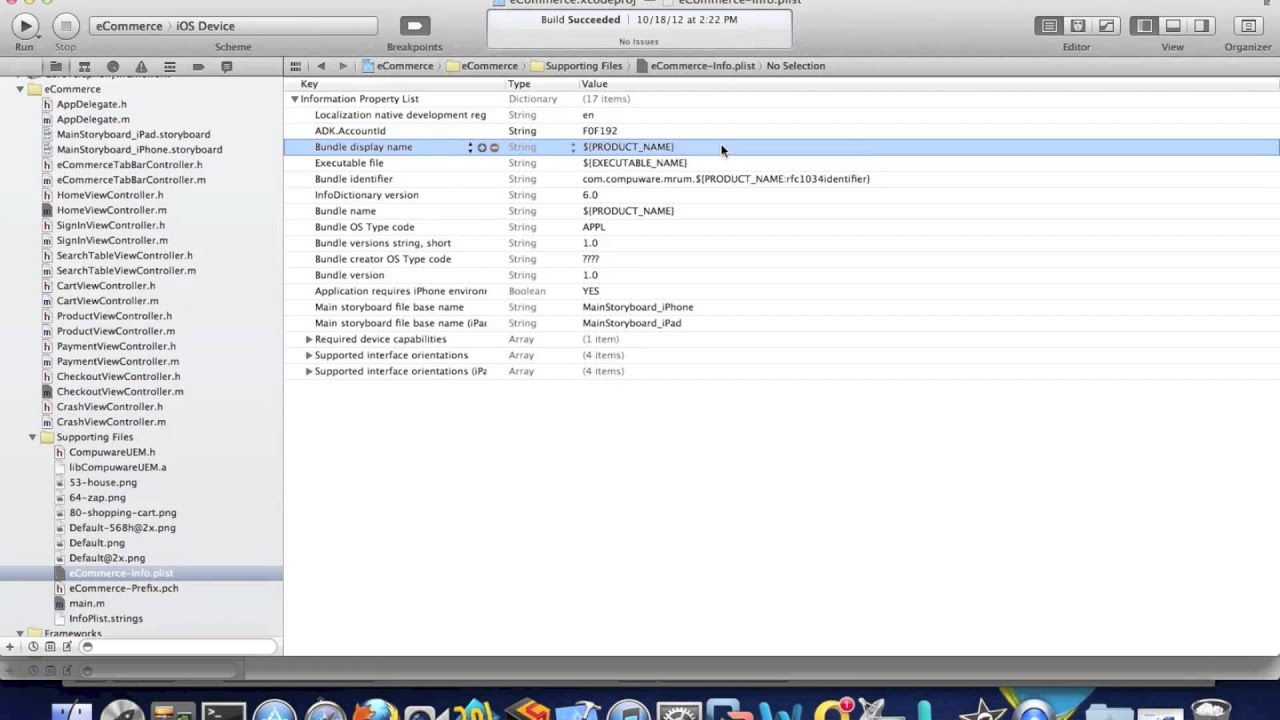Open type popup for Bundle display name

click(x=573, y=147)
